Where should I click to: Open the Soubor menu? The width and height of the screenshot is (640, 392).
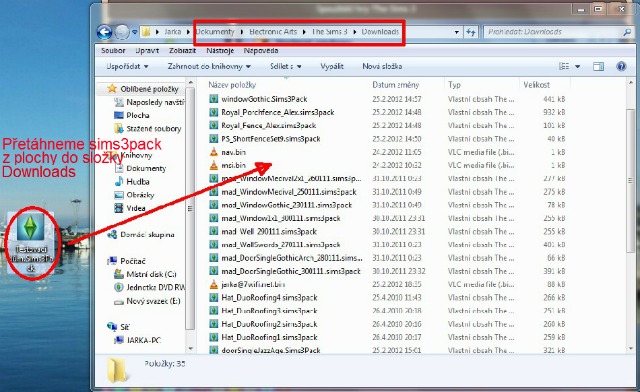[113, 51]
